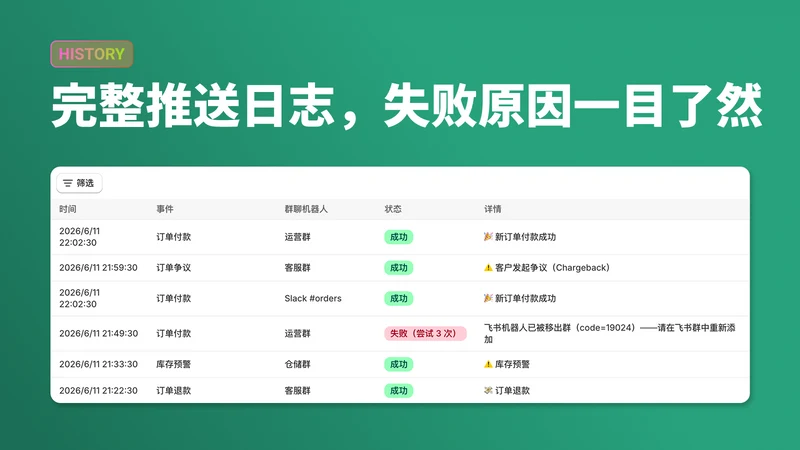Select timestamp 2026/6/11 21:33:30
Viewport: 800px width, 450px height.
pos(98,364)
